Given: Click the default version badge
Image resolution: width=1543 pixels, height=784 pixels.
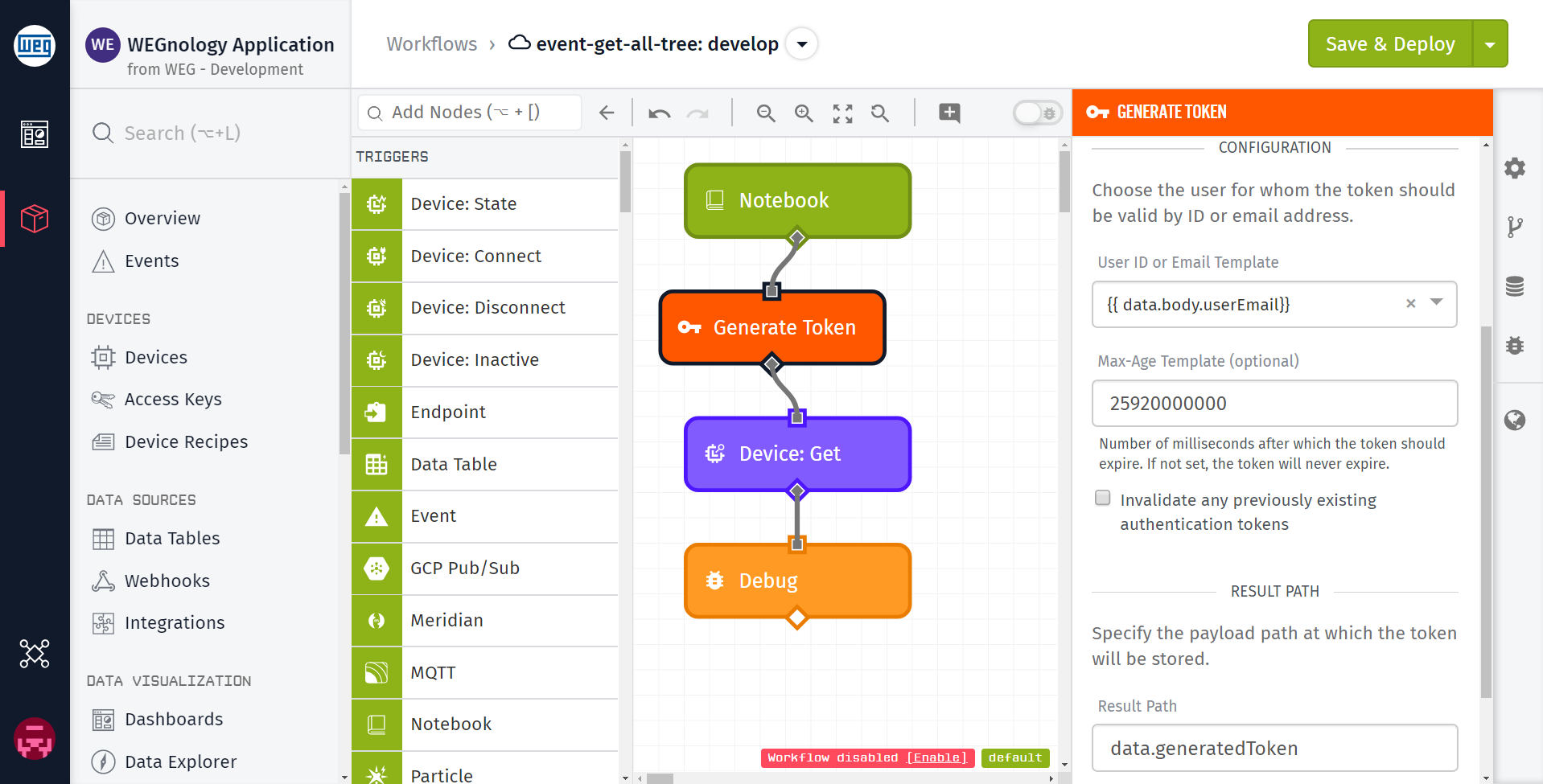Looking at the screenshot, I should pos(1015,758).
